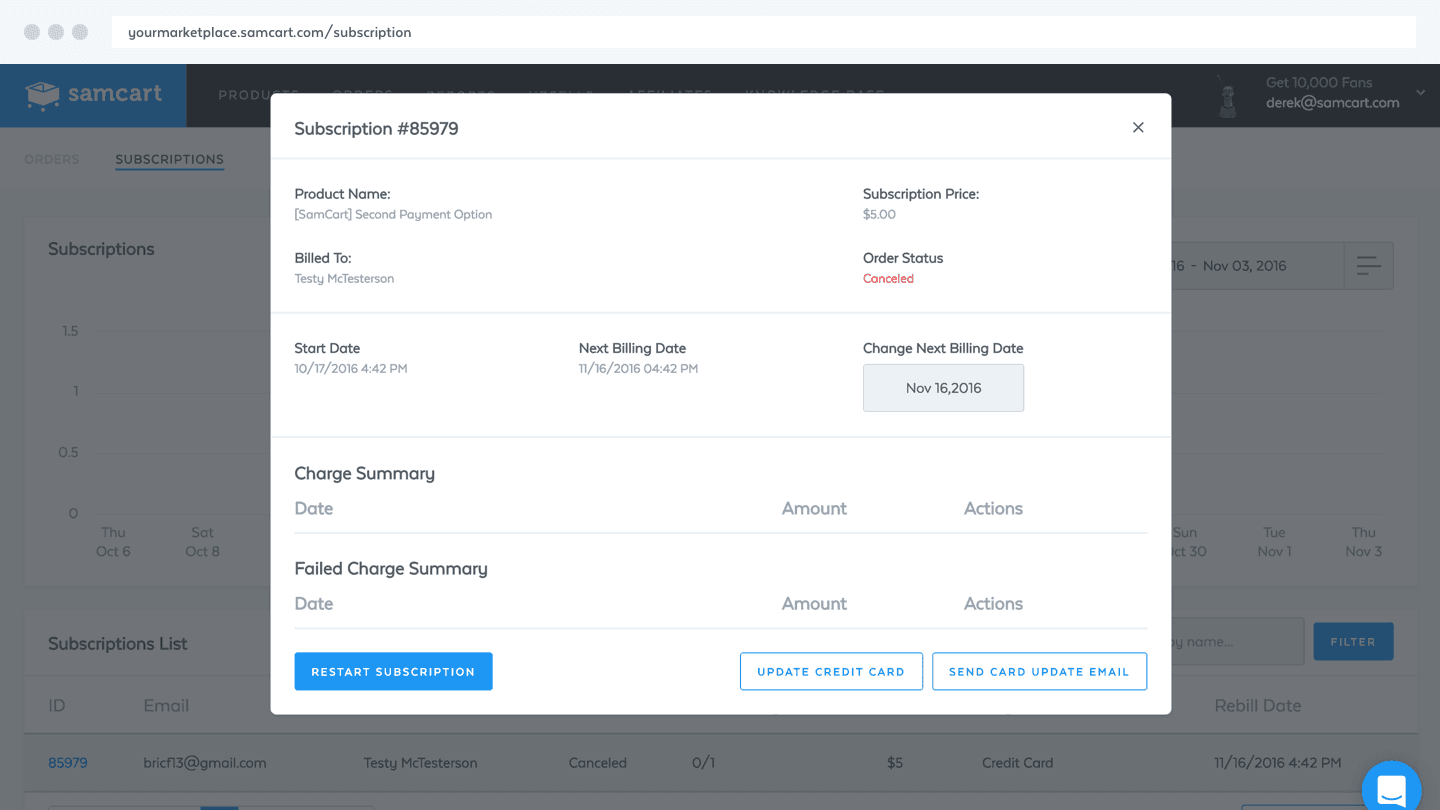This screenshot has height=810, width=1440.
Task: Click the RESTART SUBSCRIPTION button
Action: click(393, 671)
